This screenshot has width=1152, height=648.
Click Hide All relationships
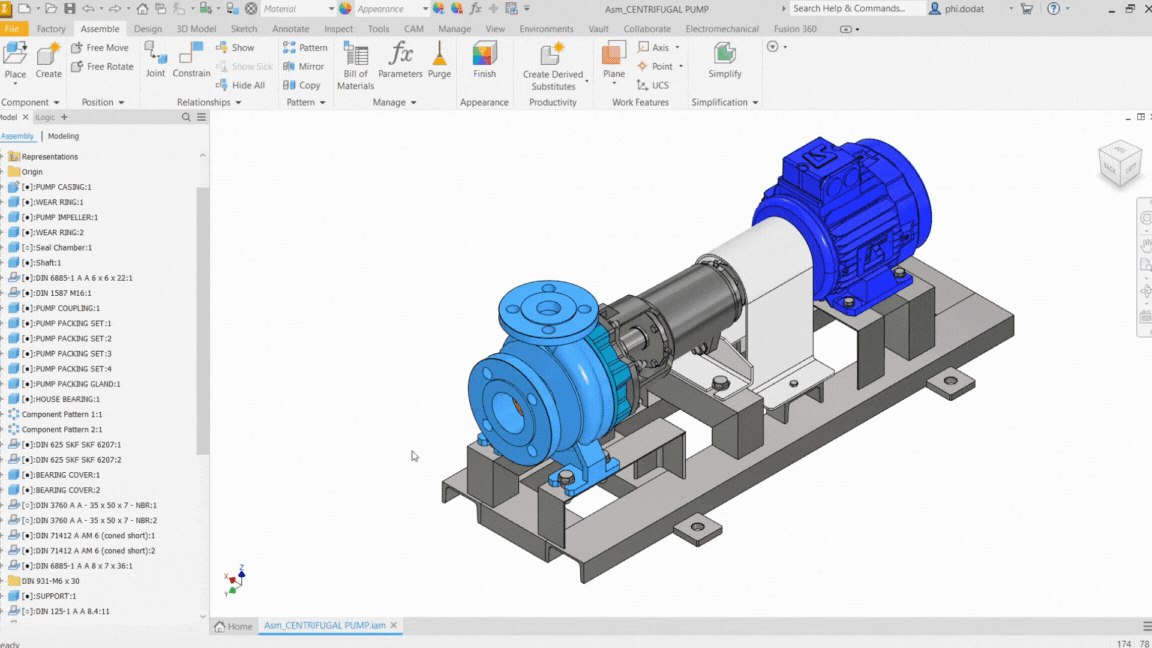point(240,85)
